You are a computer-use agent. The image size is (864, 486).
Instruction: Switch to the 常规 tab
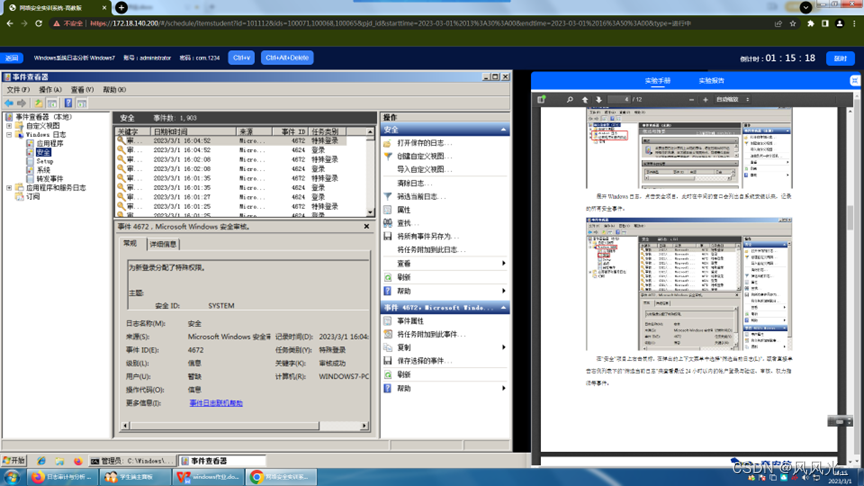pyautogui.click(x=130, y=243)
